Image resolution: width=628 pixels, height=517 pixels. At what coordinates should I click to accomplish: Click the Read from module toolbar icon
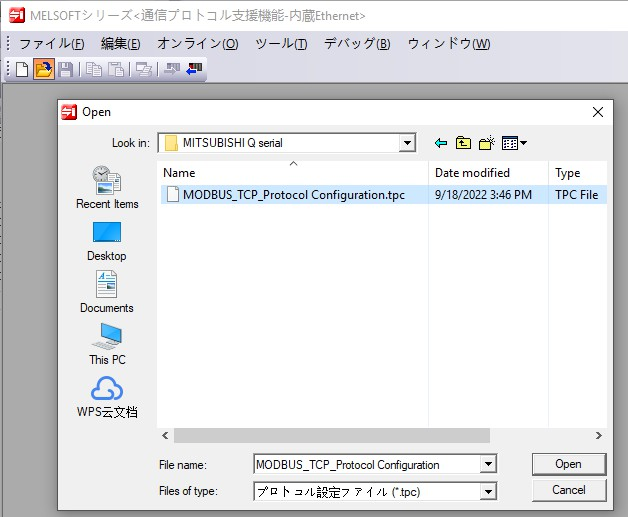click(x=194, y=69)
